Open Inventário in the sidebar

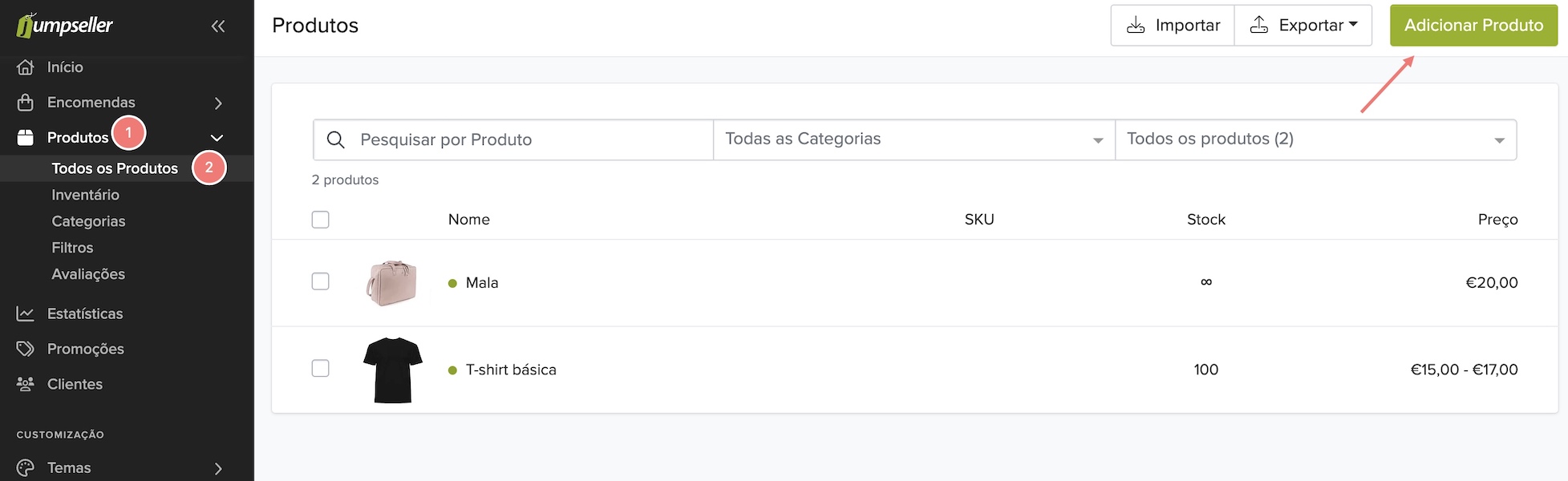(85, 195)
